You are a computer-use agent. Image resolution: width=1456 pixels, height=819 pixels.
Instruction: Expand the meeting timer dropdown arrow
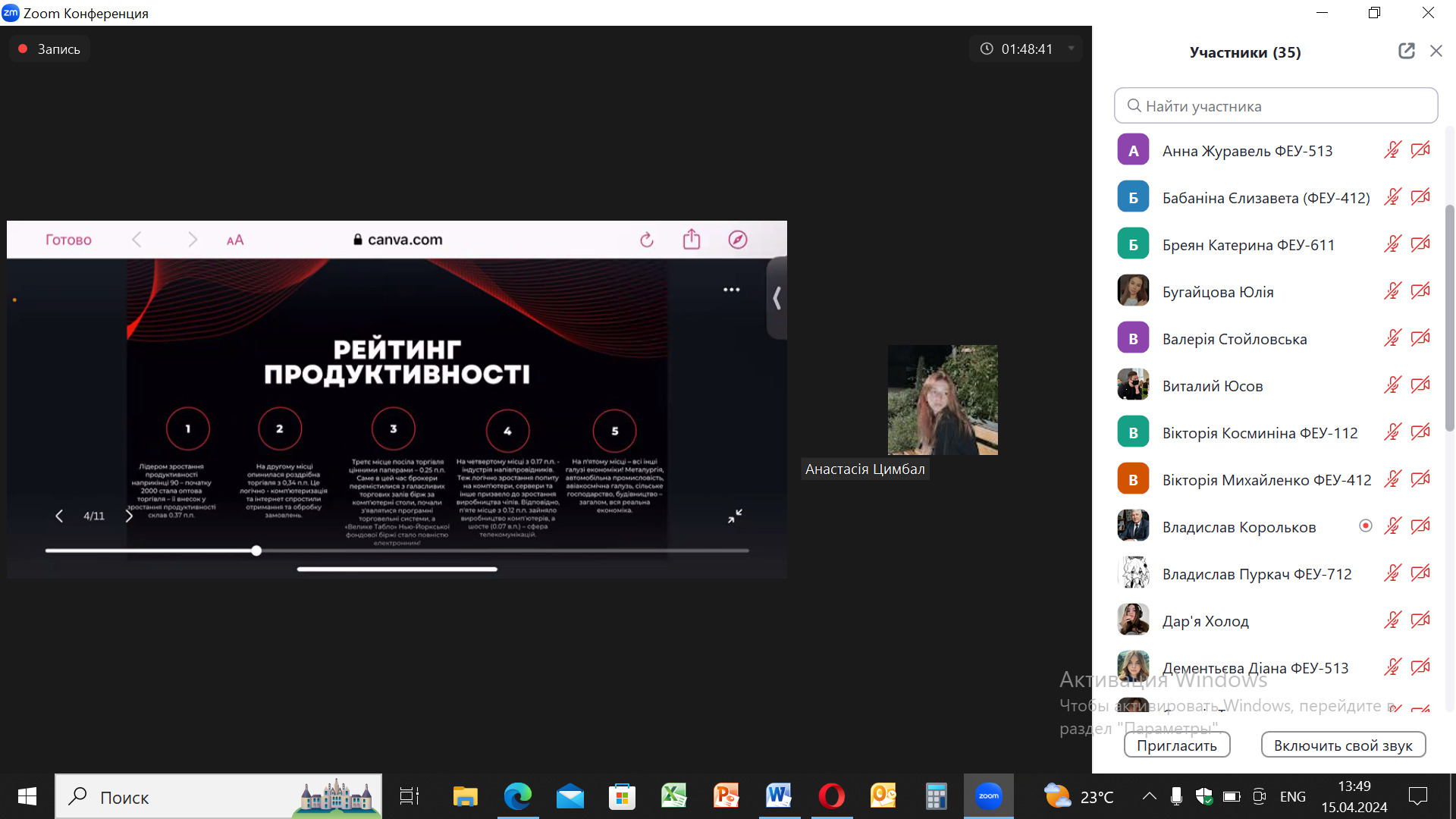(x=1072, y=49)
